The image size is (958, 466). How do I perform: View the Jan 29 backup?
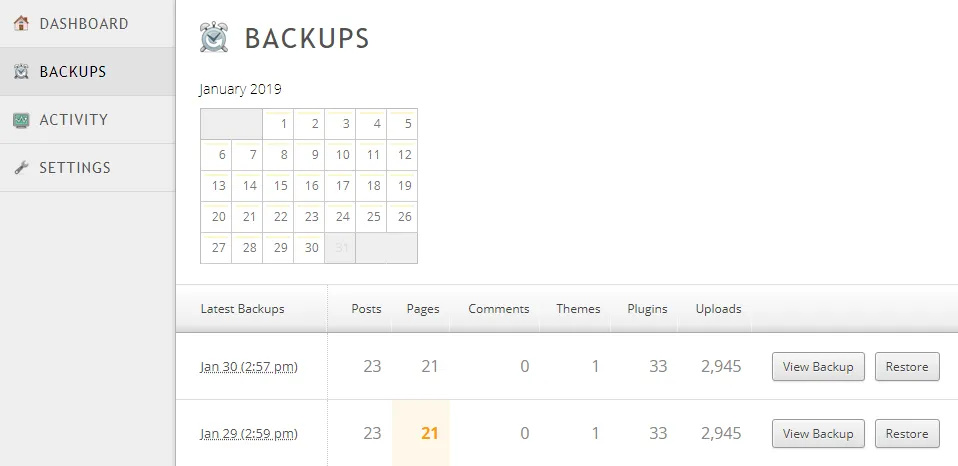pos(818,434)
